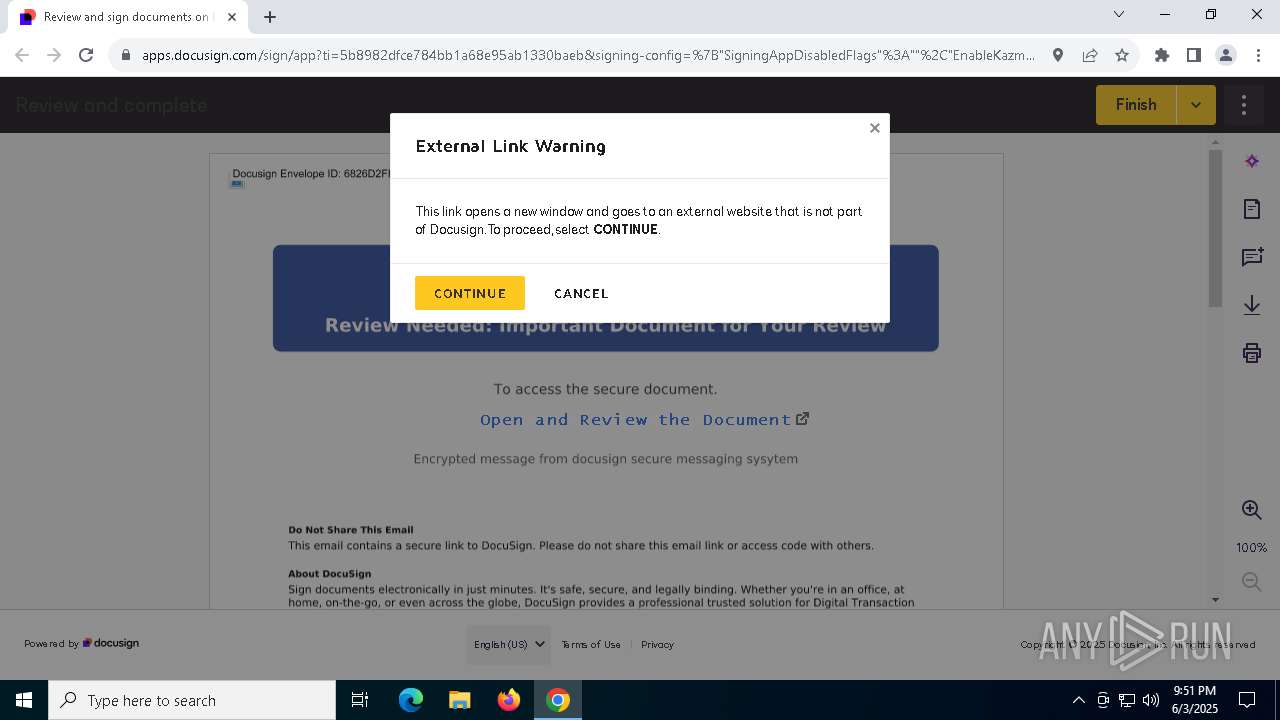This screenshot has width=1280, height=720.
Task: Bookmark this tab with star icon
Action: [x=1122, y=55]
